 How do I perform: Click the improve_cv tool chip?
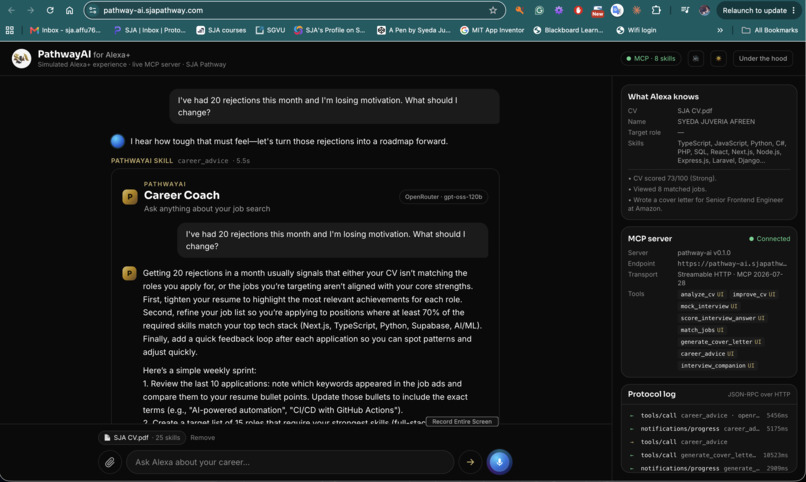click(754, 294)
